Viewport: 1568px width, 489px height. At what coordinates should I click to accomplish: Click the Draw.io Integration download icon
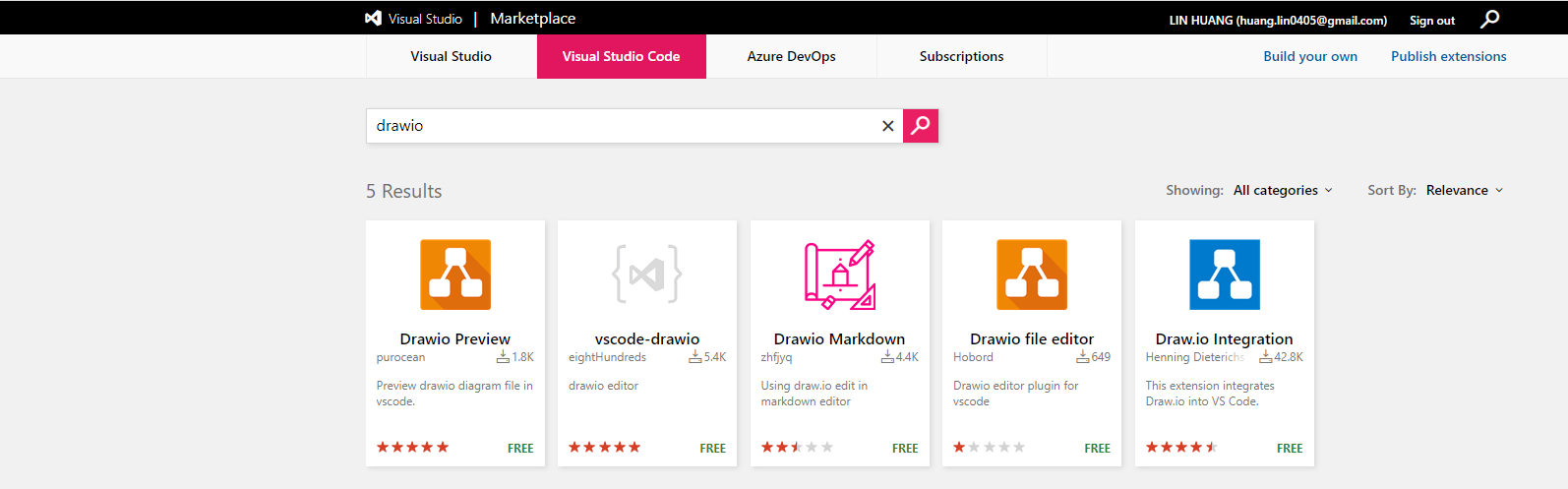click(1266, 357)
